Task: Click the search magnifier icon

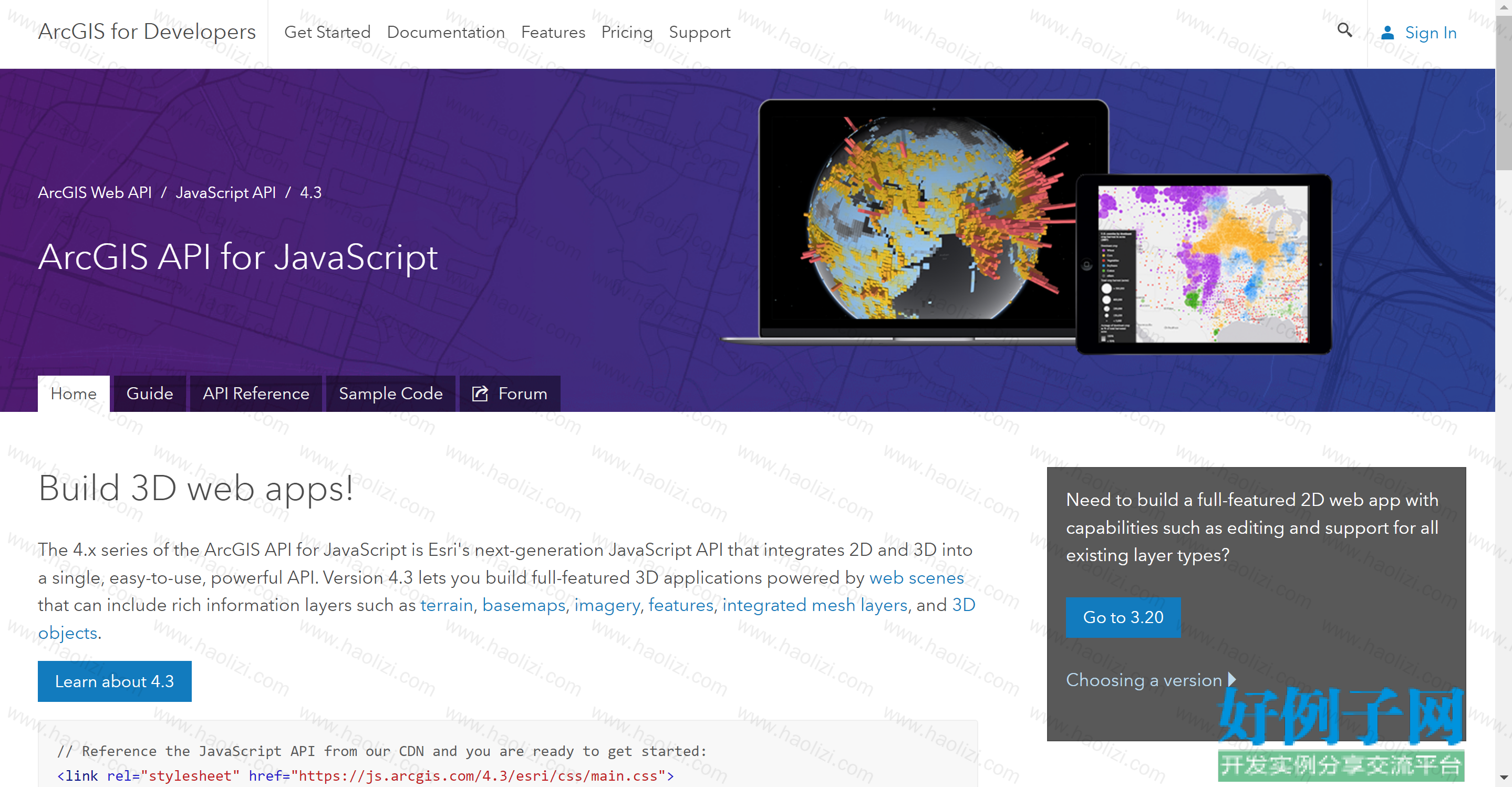Action: coord(1344,30)
